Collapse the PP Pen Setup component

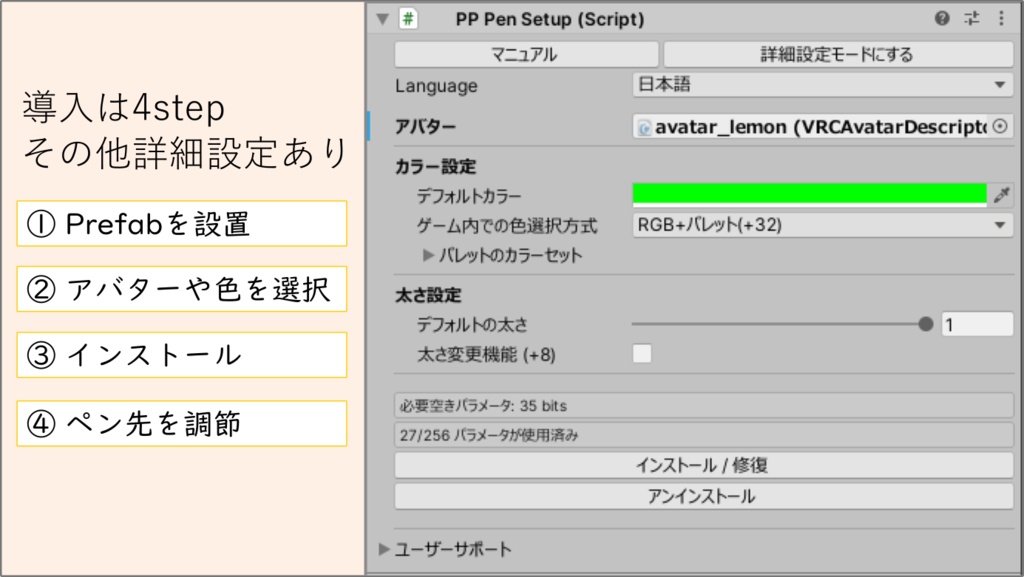381,19
